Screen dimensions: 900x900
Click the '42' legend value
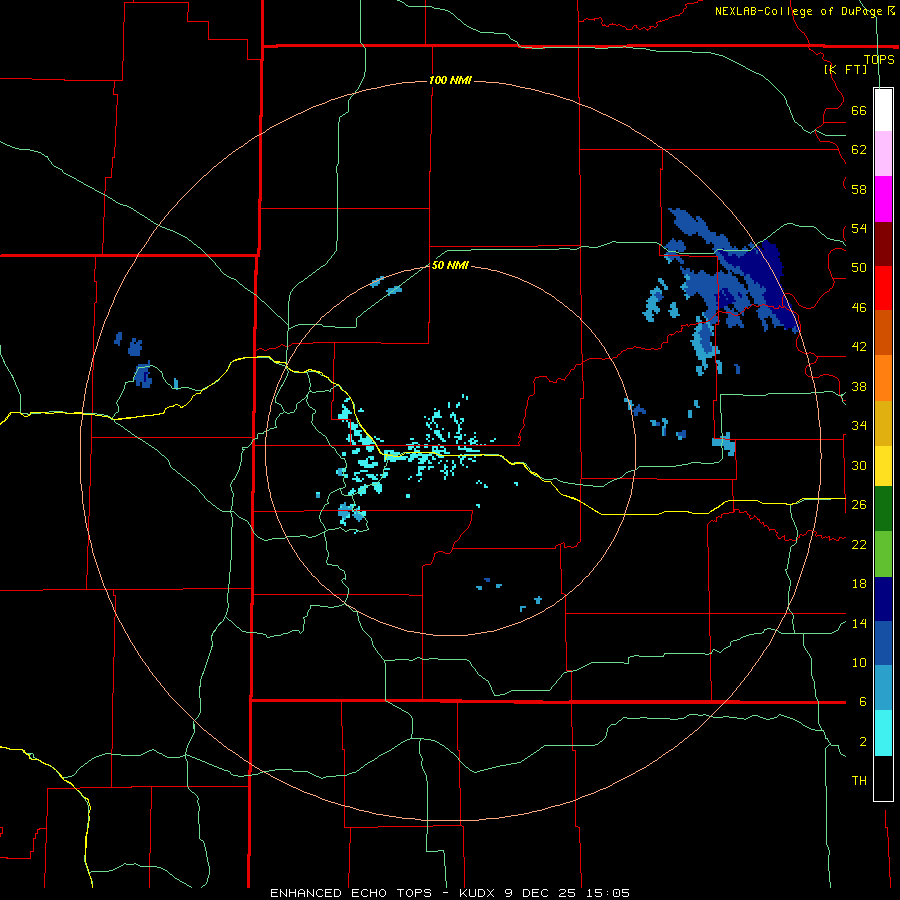(x=859, y=347)
